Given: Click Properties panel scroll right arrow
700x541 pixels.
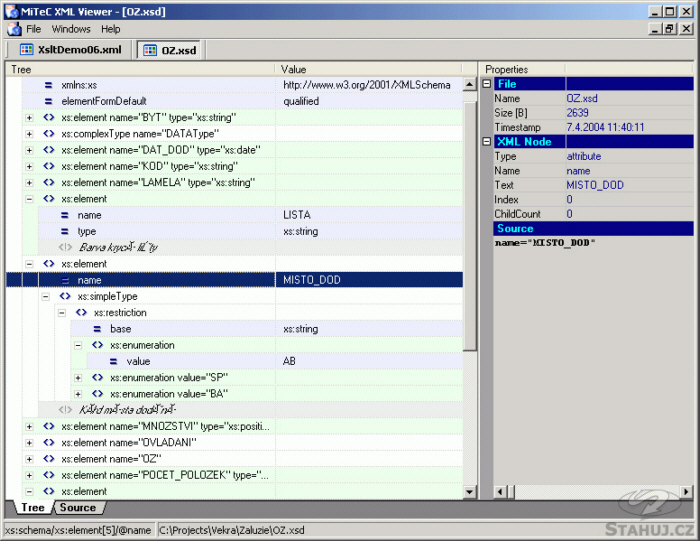Looking at the screenshot, I should (686, 491).
